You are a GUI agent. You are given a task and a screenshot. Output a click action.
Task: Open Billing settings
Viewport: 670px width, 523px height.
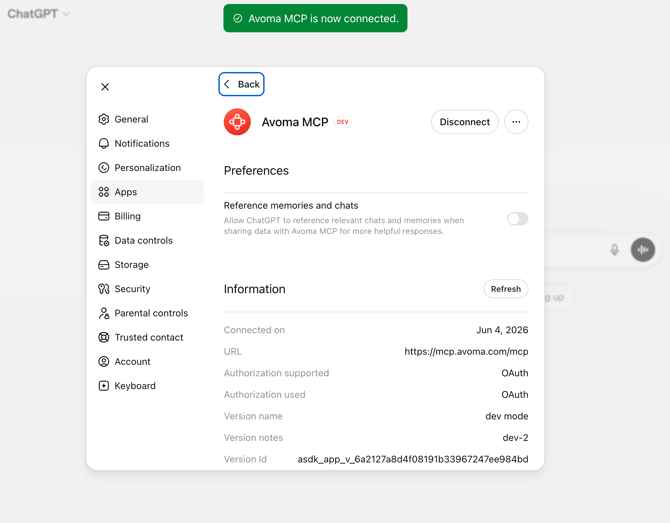tap(147, 216)
